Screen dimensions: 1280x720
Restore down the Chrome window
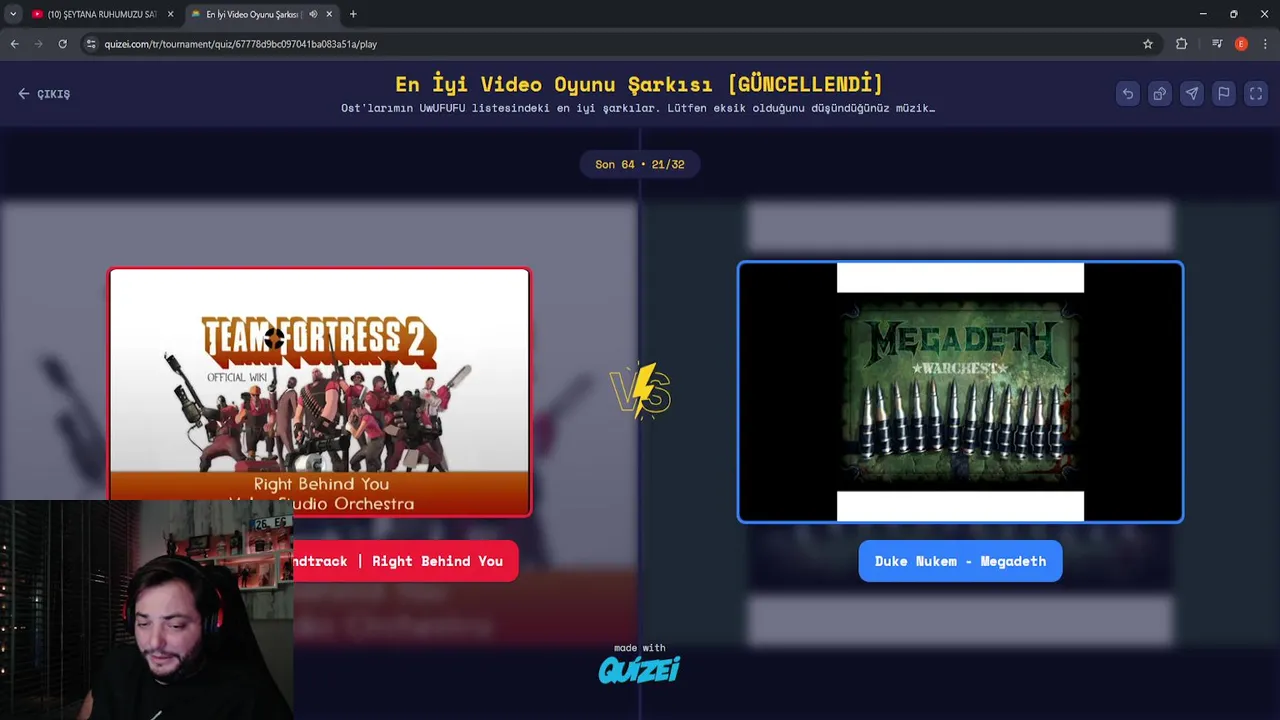coord(1233,14)
